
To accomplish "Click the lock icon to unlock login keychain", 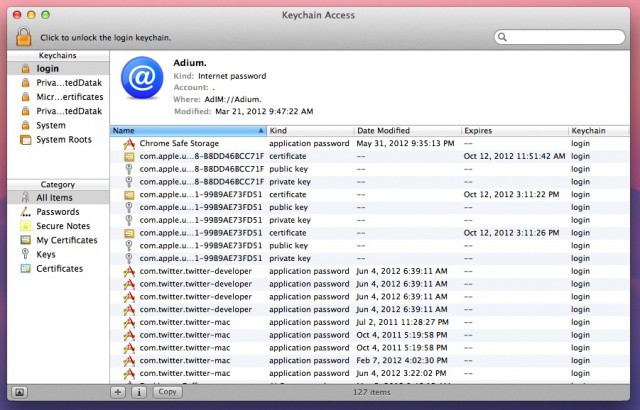I will click(x=21, y=36).
